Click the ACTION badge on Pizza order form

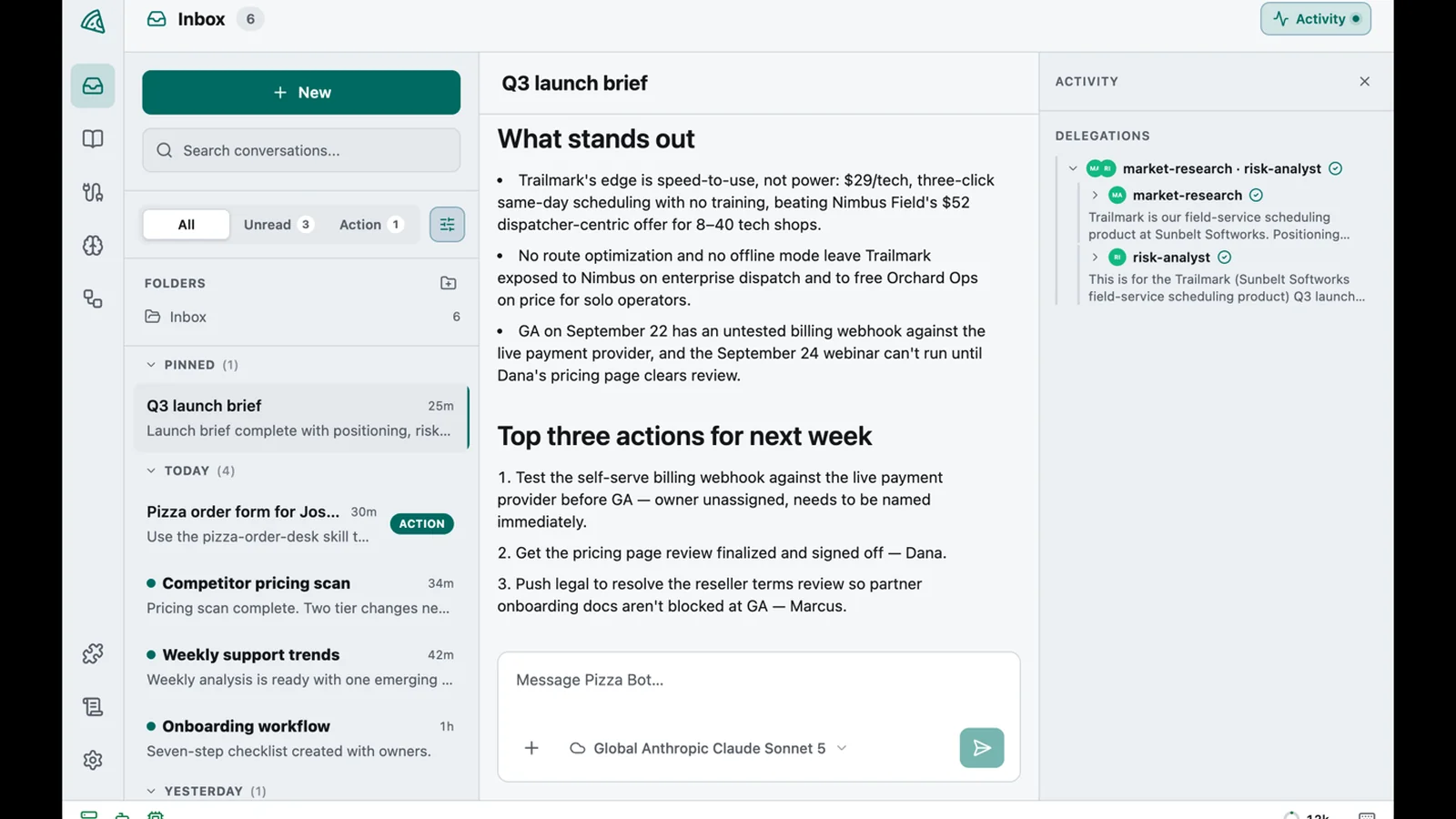422,523
